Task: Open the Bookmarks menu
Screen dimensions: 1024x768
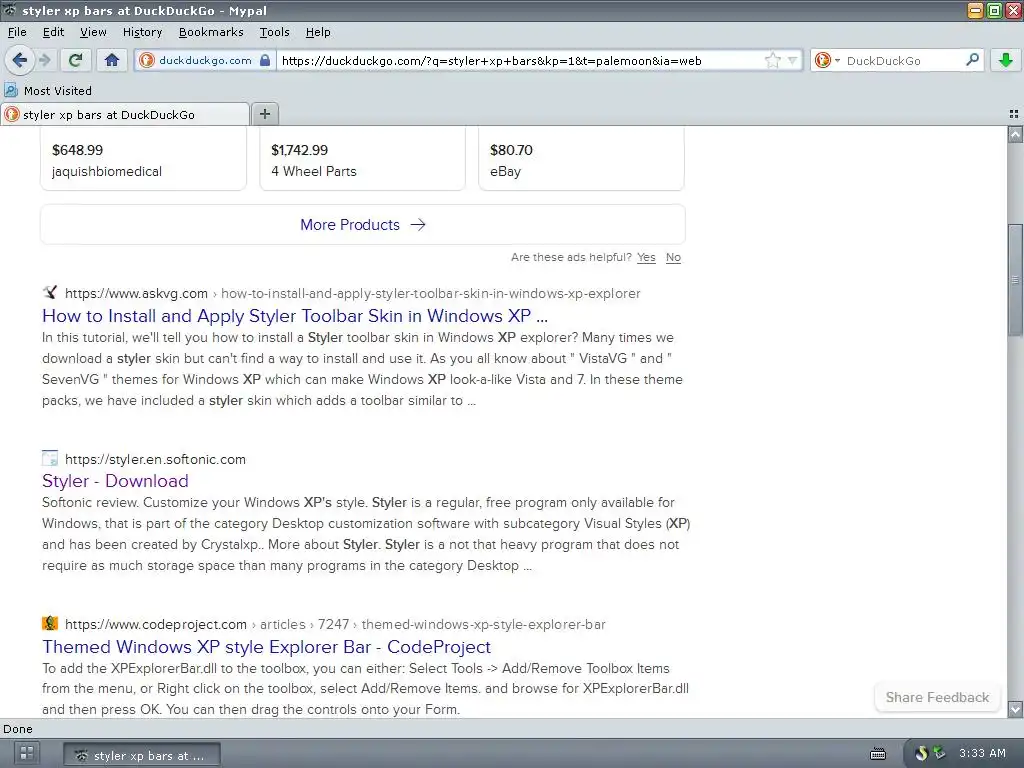Action: 211,32
